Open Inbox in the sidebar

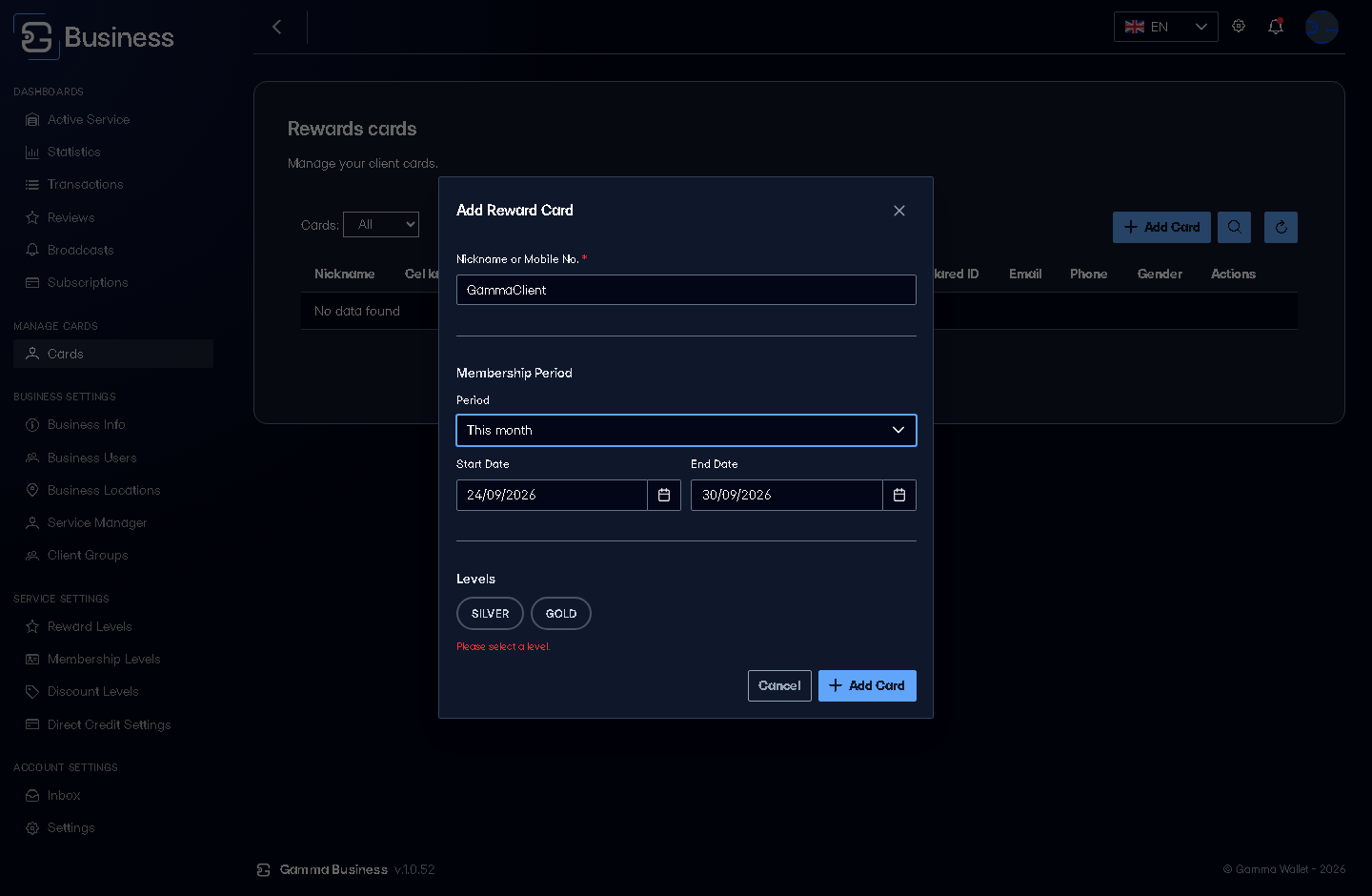[113, 795]
